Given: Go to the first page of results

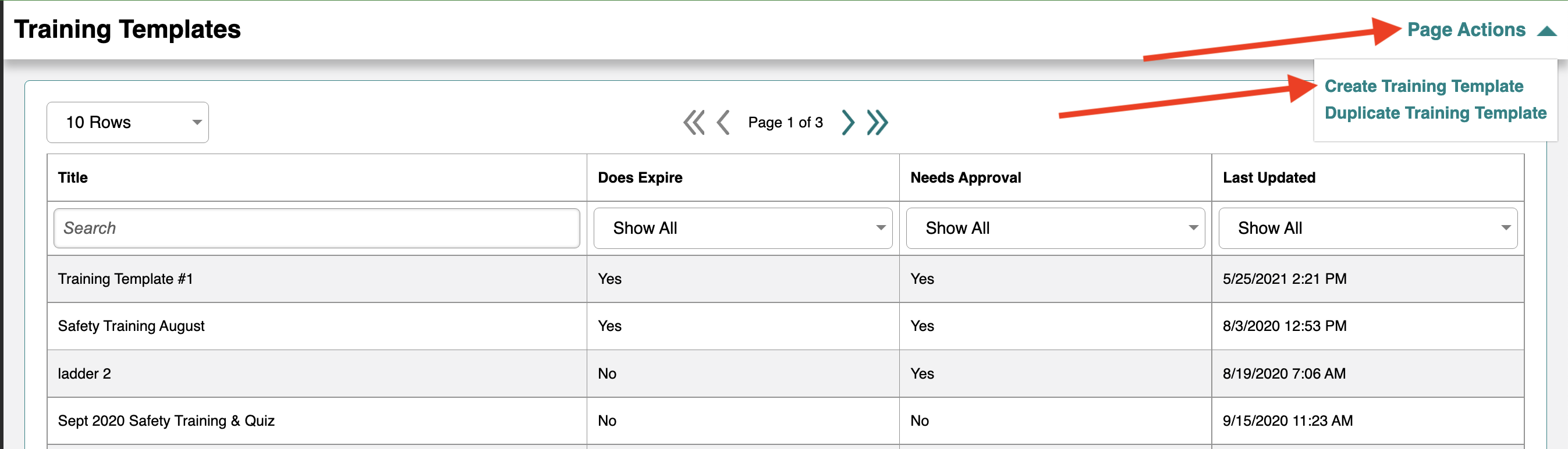Looking at the screenshot, I should point(693,122).
